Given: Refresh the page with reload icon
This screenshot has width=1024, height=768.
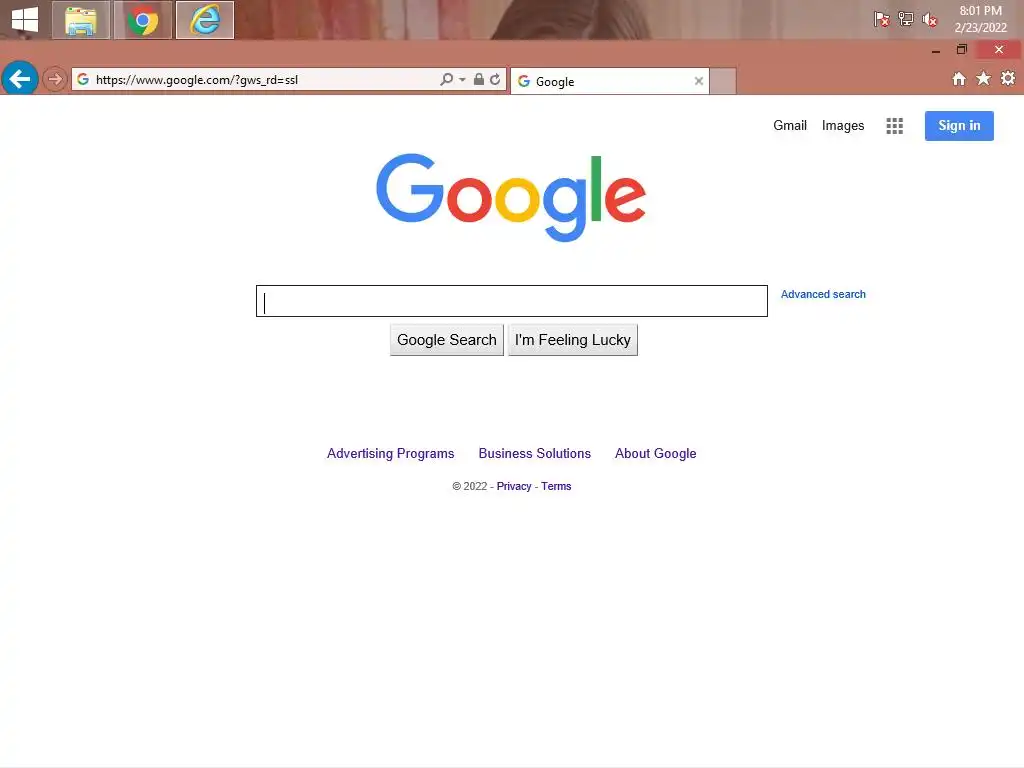Looking at the screenshot, I should tap(495, 79).
